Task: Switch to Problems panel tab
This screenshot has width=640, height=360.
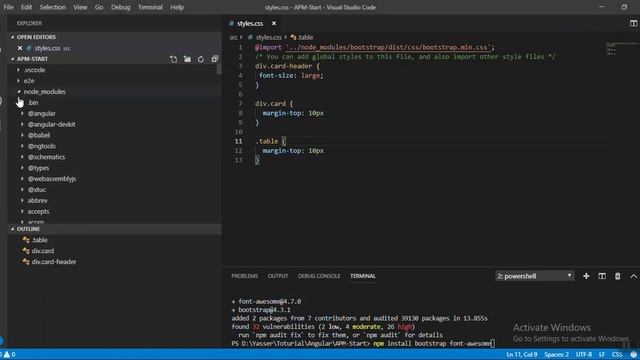Action: (x=244, y=276)
